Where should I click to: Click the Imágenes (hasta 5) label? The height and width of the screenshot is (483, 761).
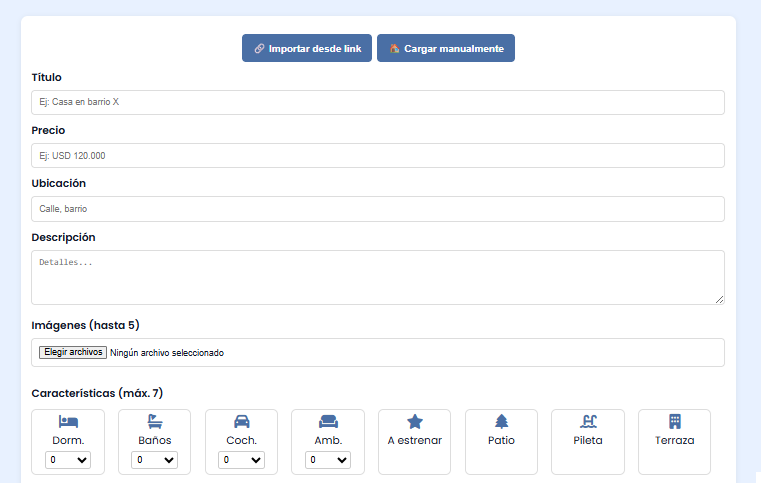[x=85, y=325]
